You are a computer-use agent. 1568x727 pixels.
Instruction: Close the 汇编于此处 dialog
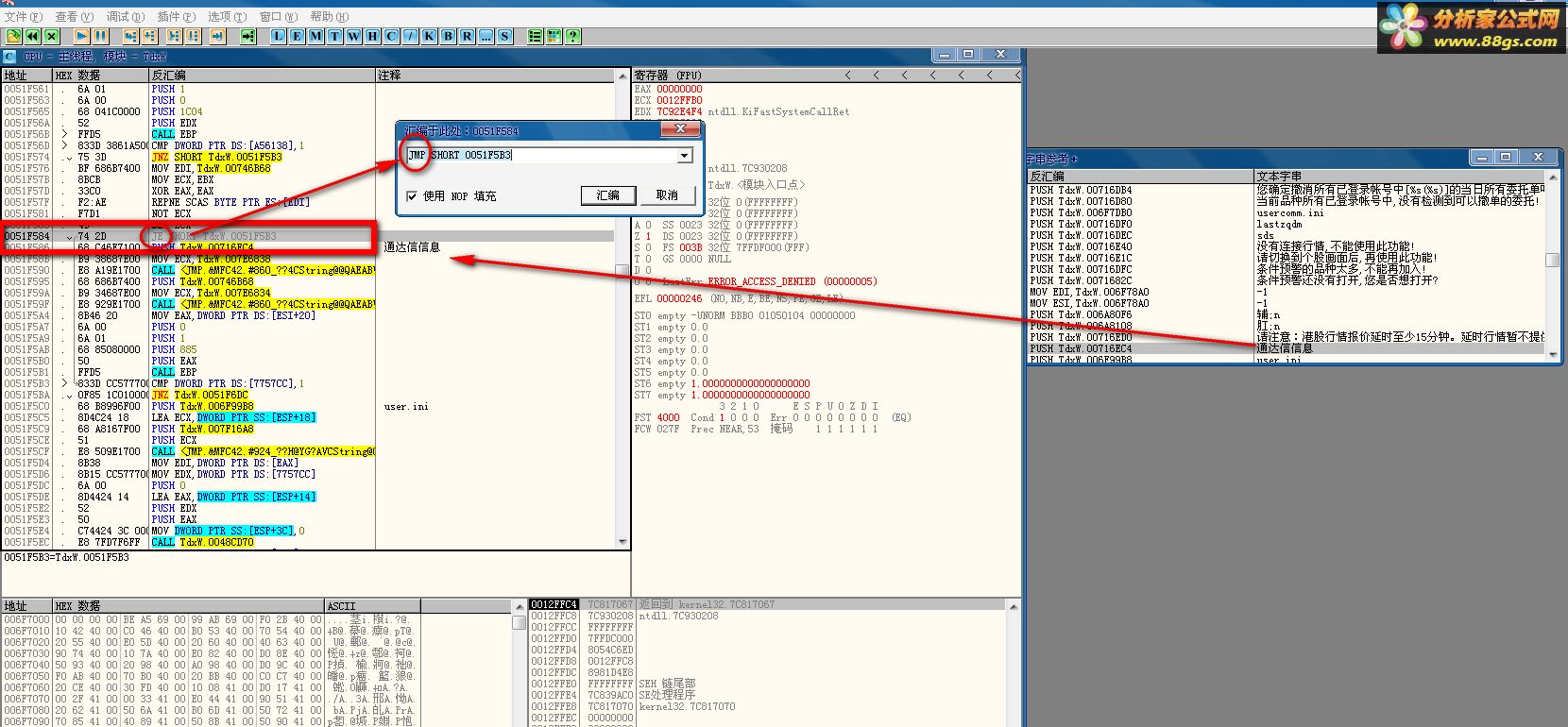click(680, 129)
